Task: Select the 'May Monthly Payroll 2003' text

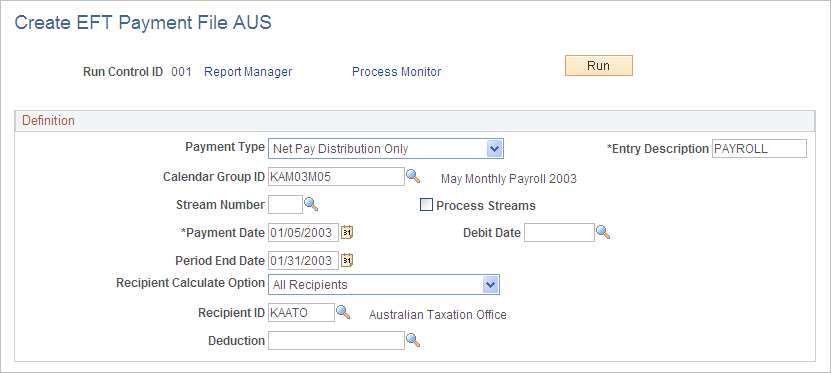Action: (x=509, y=179)
